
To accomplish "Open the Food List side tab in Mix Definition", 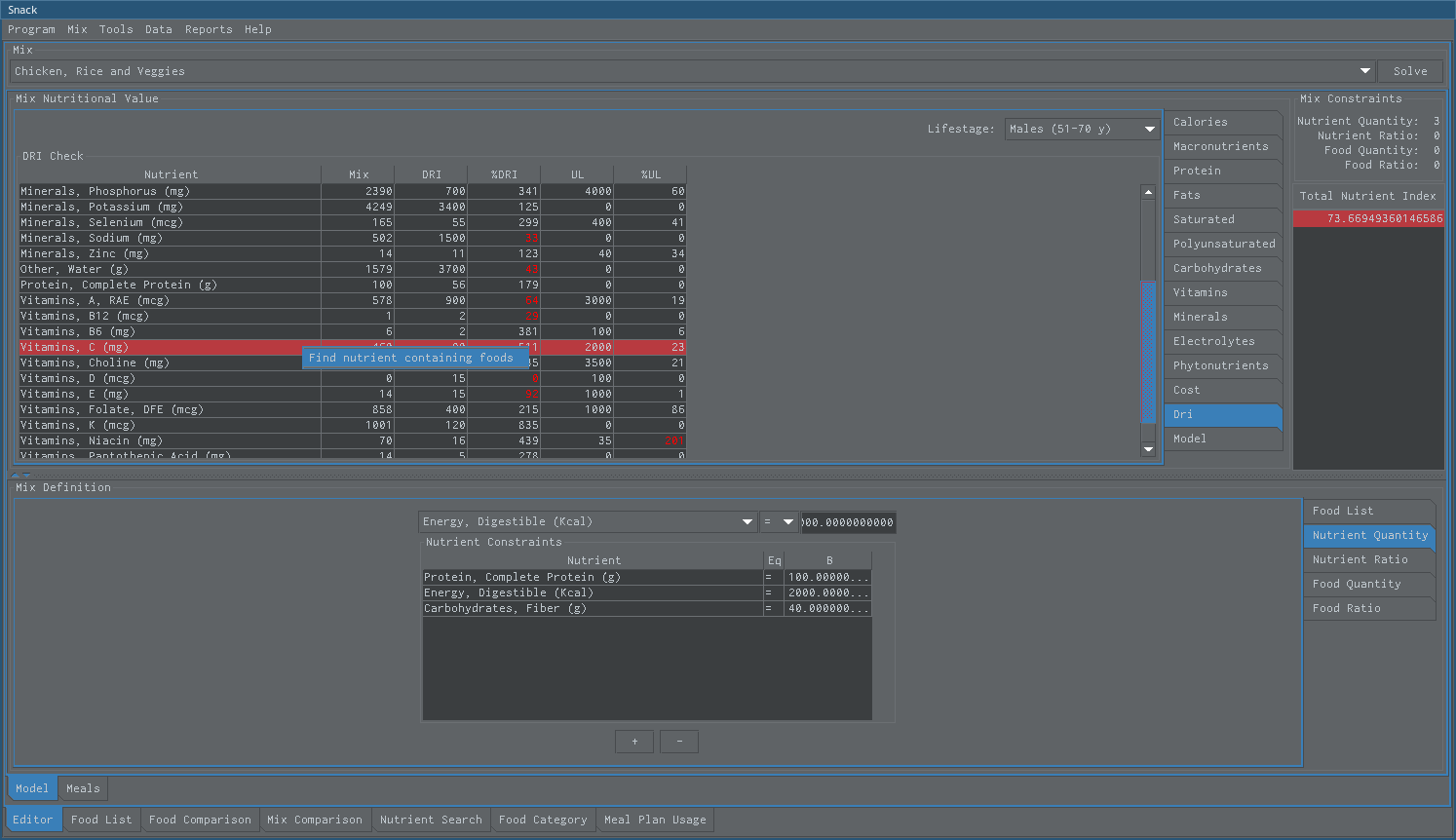I will pyautogui.click(x=1369, y=511).
